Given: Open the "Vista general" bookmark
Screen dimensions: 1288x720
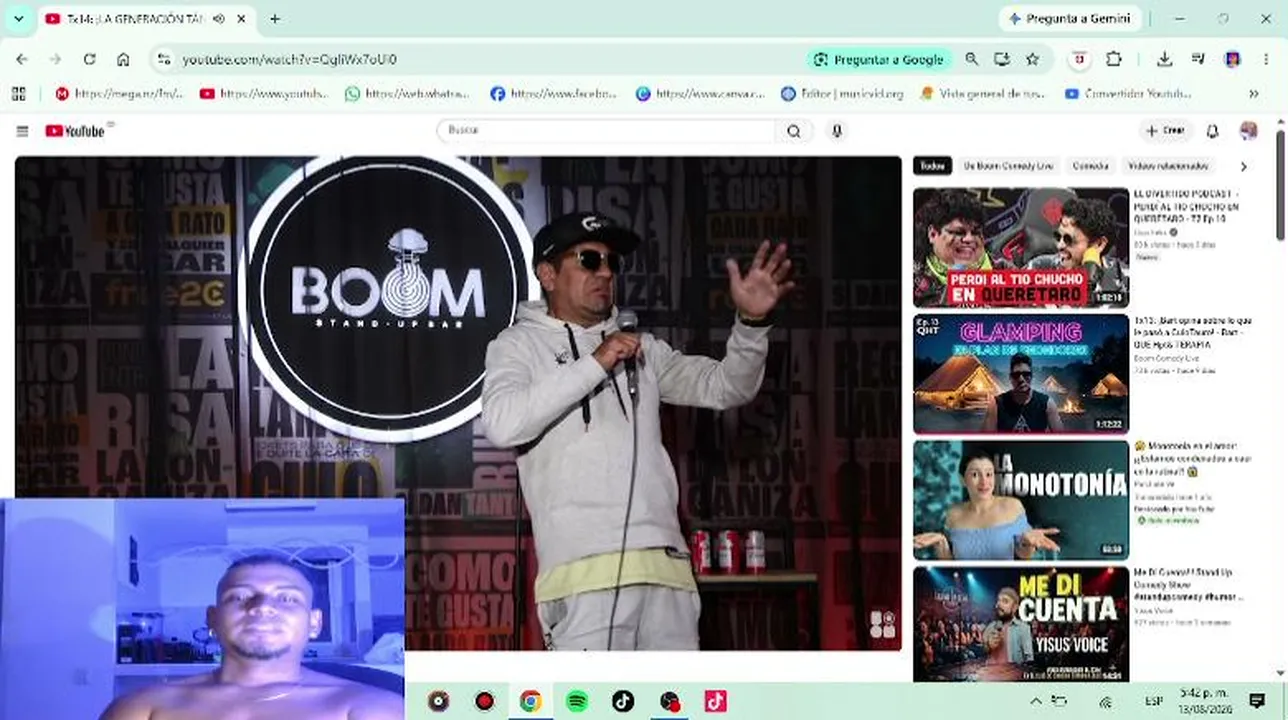Looking at the screenshot, I should (x=983, y=94).
